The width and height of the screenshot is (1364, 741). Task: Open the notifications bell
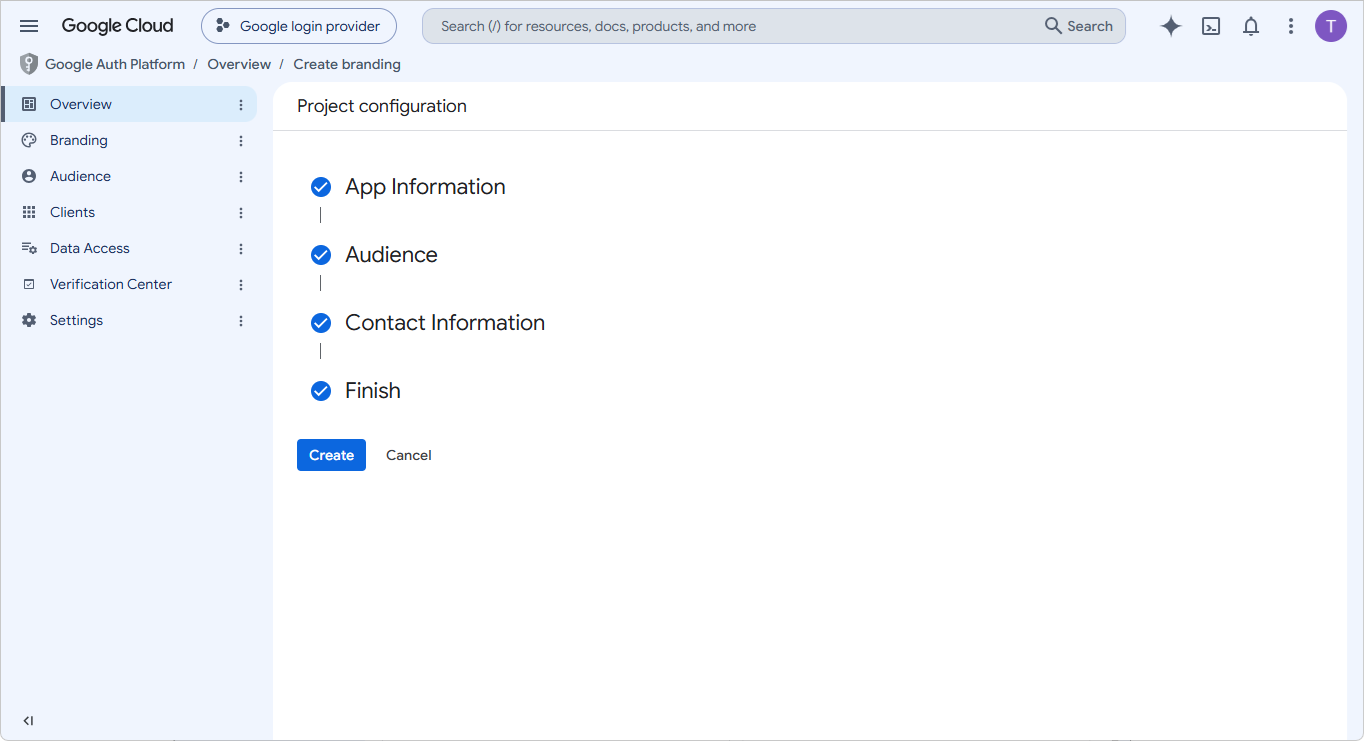click(x=1251, y=26)
